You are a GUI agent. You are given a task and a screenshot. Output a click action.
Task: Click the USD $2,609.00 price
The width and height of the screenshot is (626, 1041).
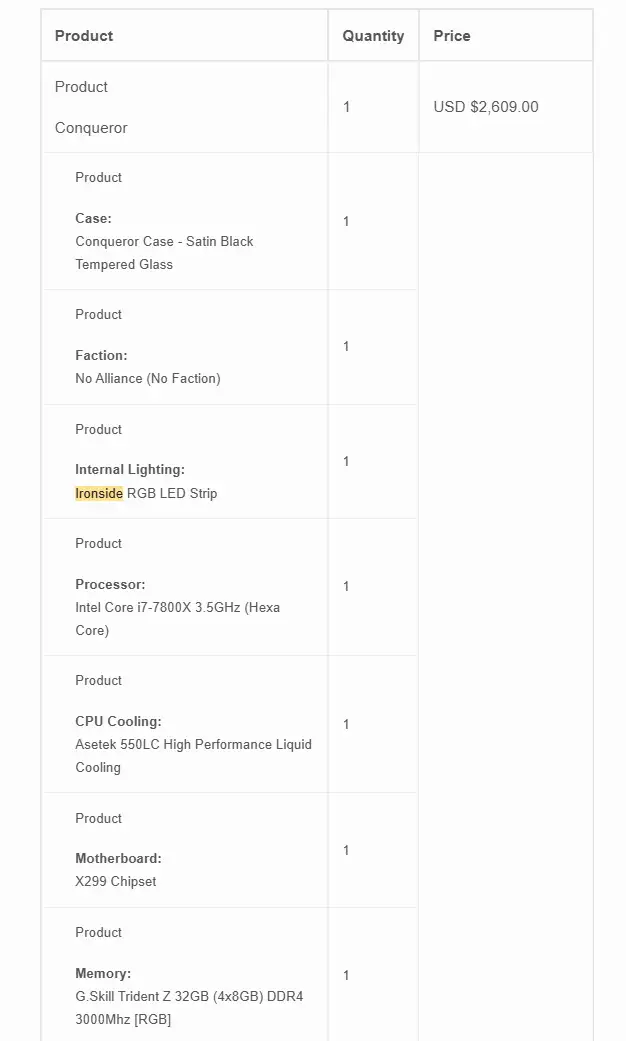[x=486, y=107]
